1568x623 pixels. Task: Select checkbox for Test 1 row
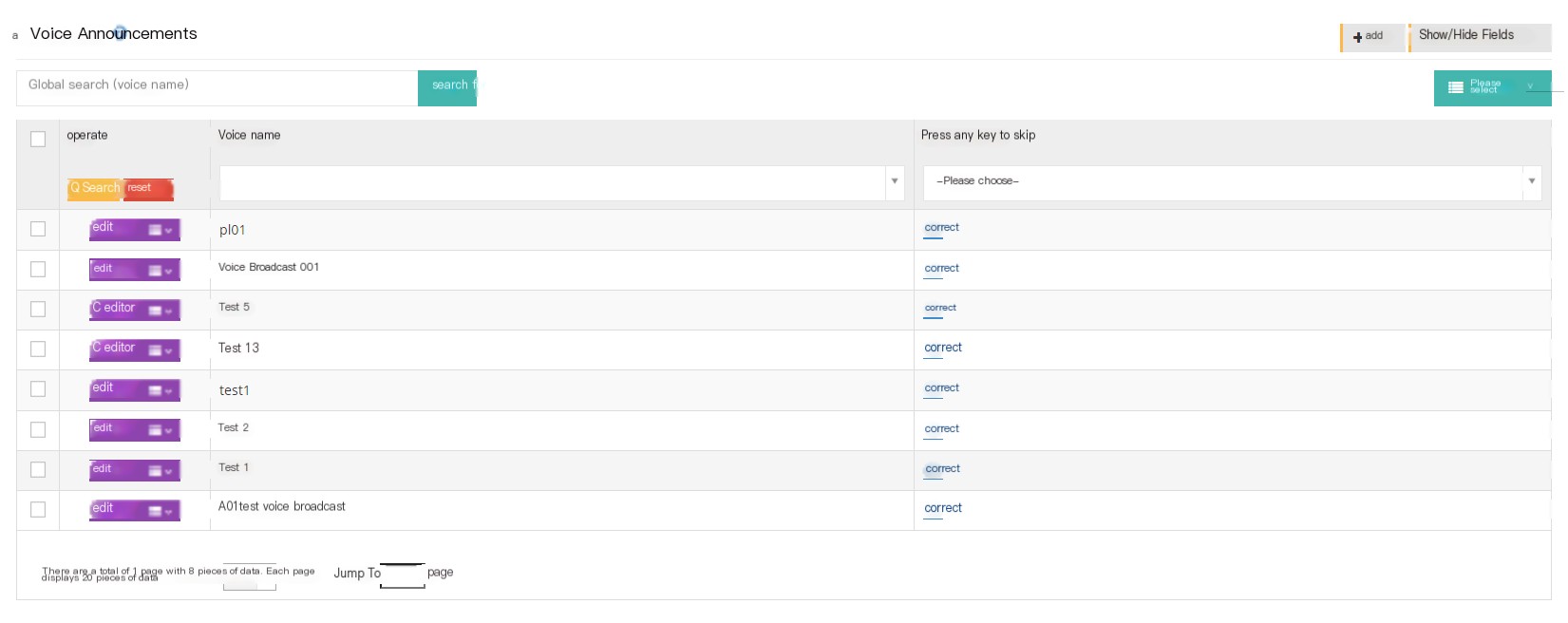[x=38, y=469]
